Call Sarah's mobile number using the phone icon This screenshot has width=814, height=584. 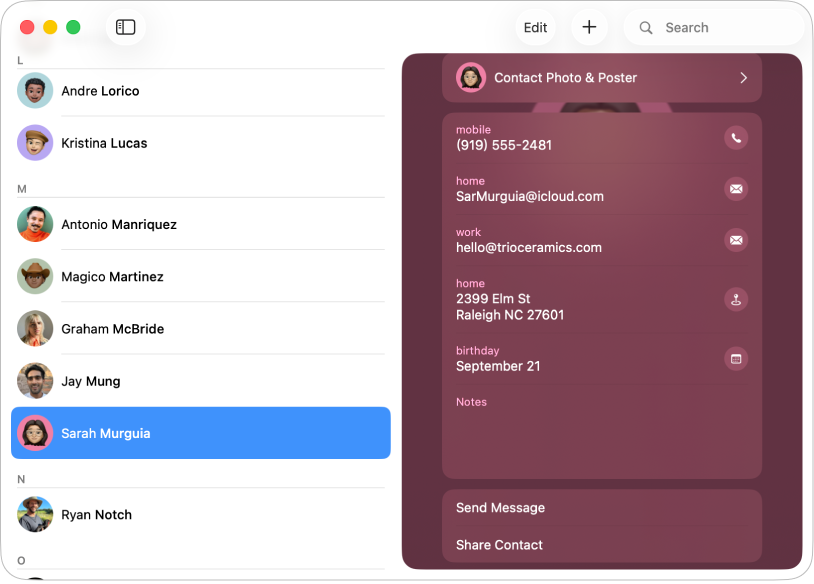[736, 138]
